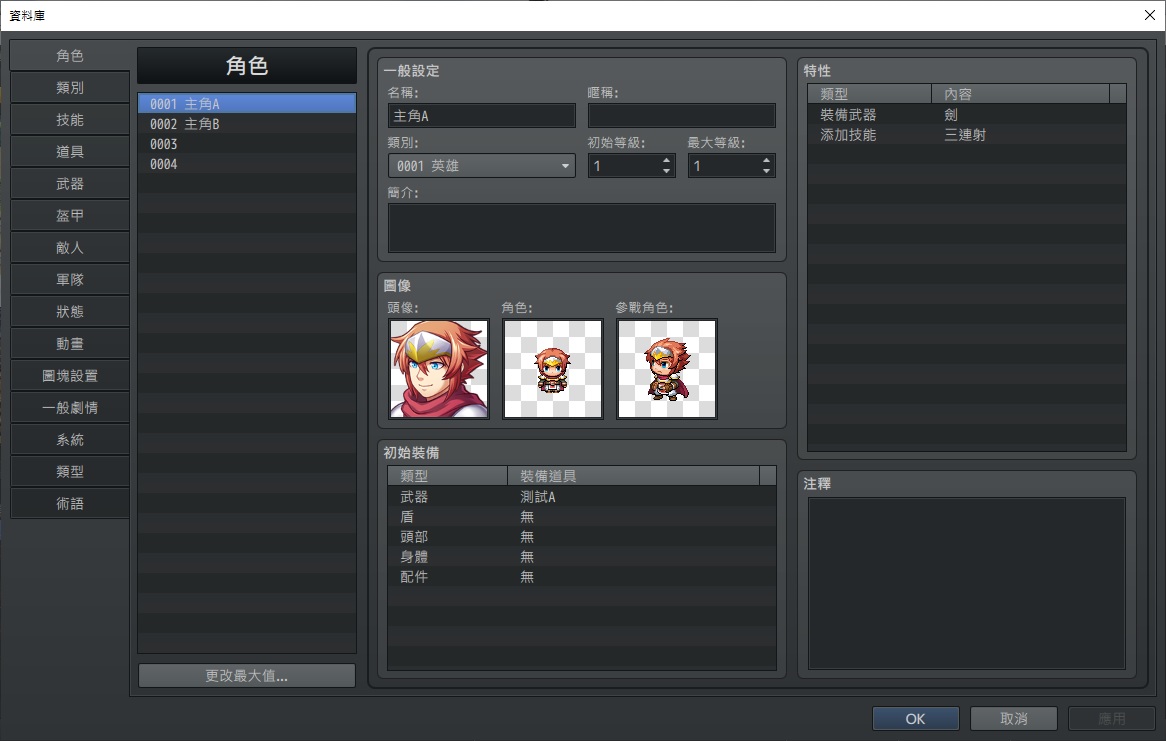Decrease the 初始等級 value
The width and height of the screenshot is (1166, 741).
(666, 171)
